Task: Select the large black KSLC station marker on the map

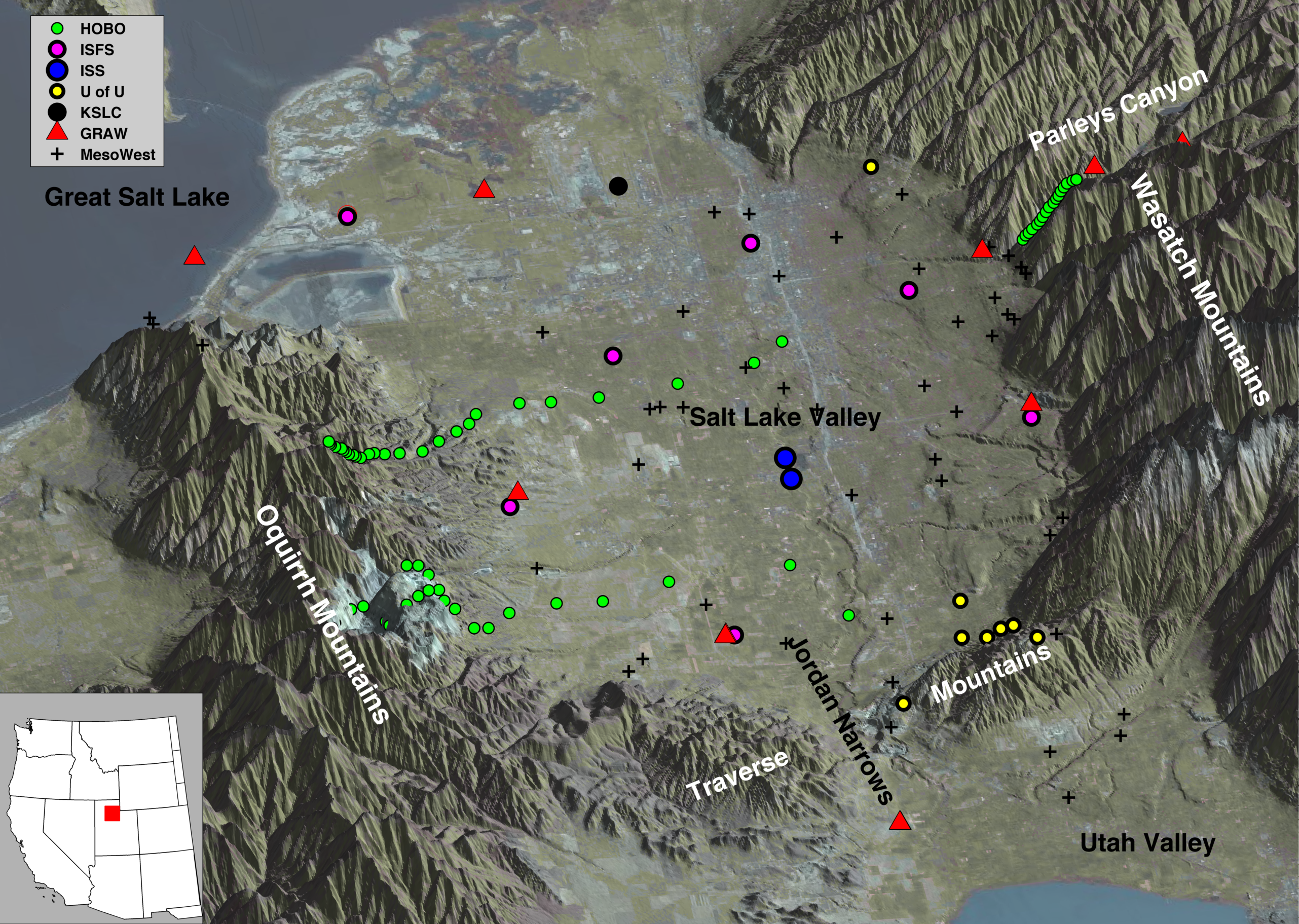Action: [618, 186]
